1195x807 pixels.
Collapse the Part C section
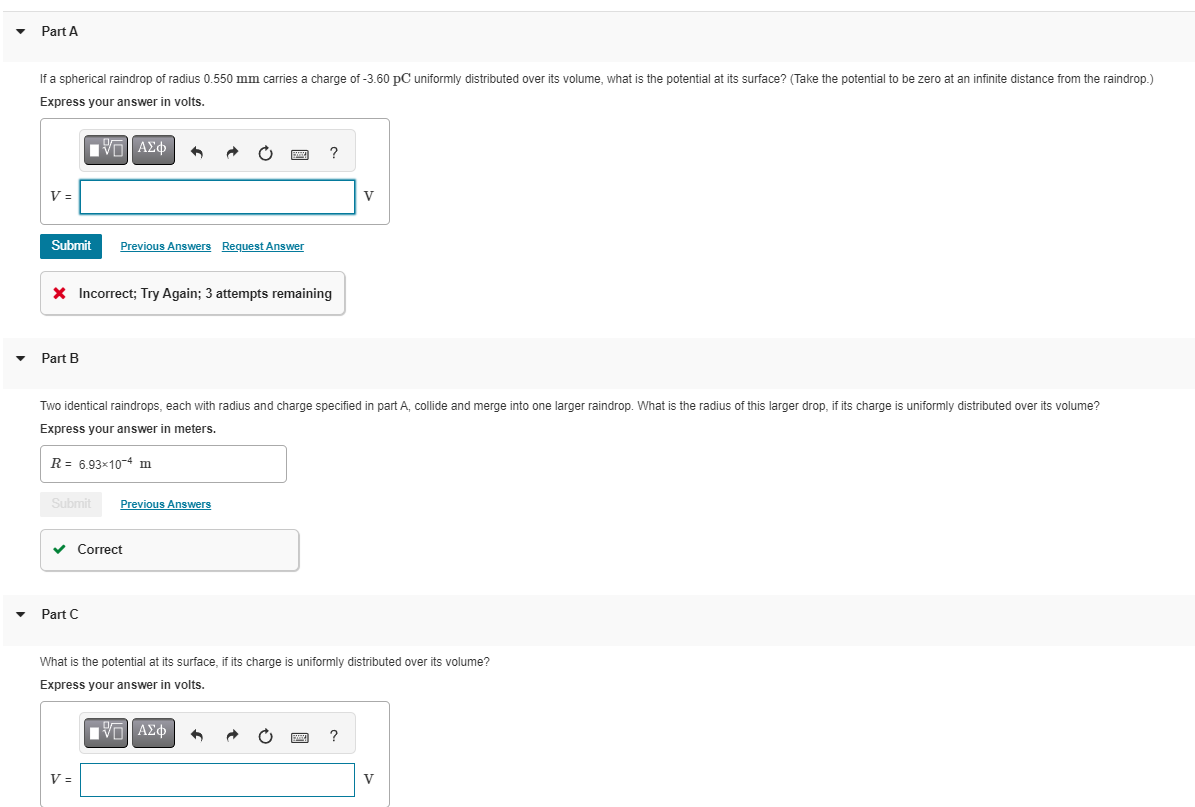point(19,614)
